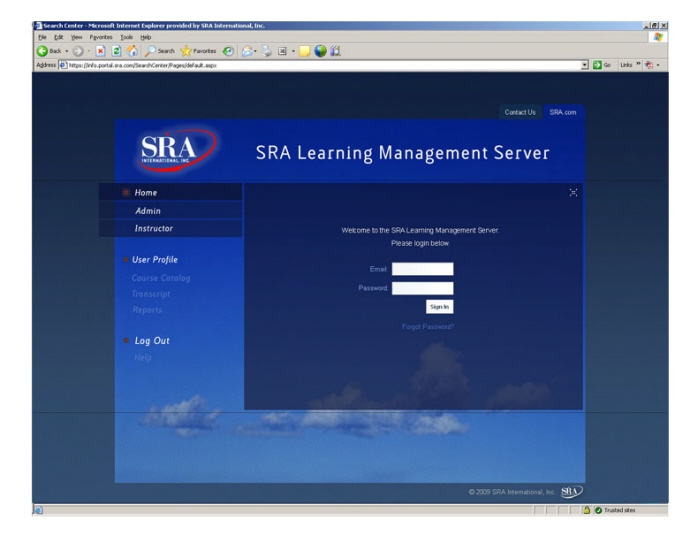Expand the Edit icon dropdown arrow

[x=293, y=51]
